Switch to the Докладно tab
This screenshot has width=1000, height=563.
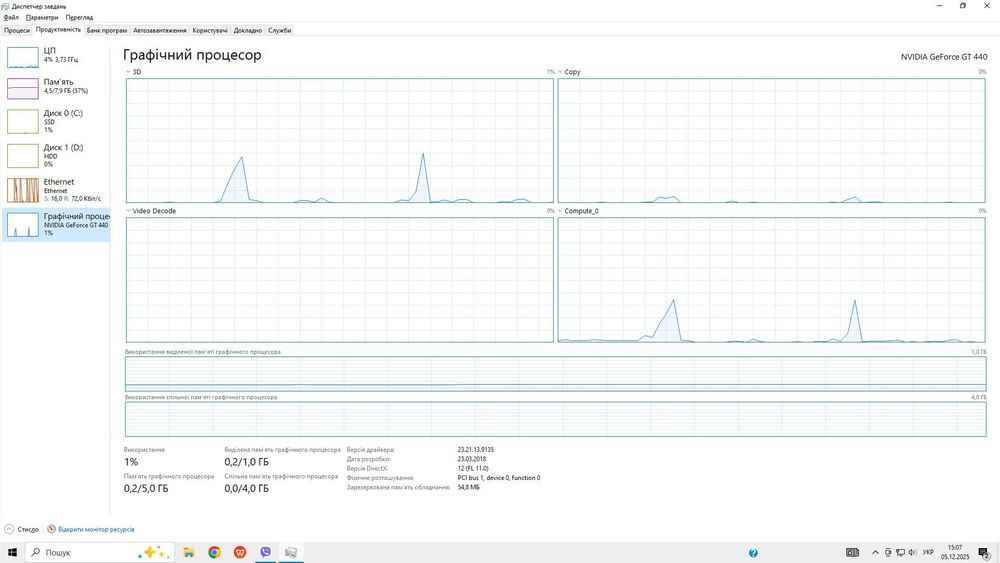point(247,30)
